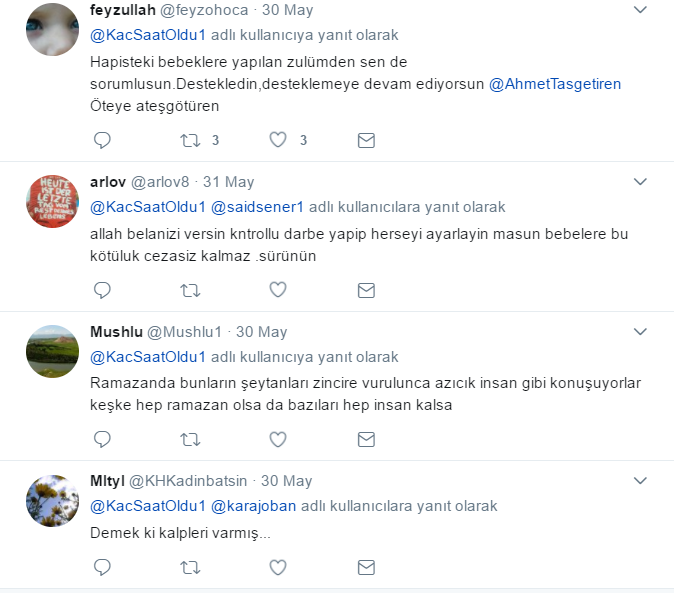Like Mushlu's tweet

[x=278, y=439]
